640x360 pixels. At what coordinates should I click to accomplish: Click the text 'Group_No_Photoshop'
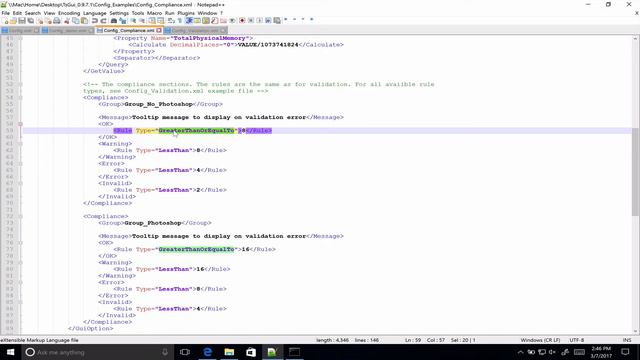point(158,104)
